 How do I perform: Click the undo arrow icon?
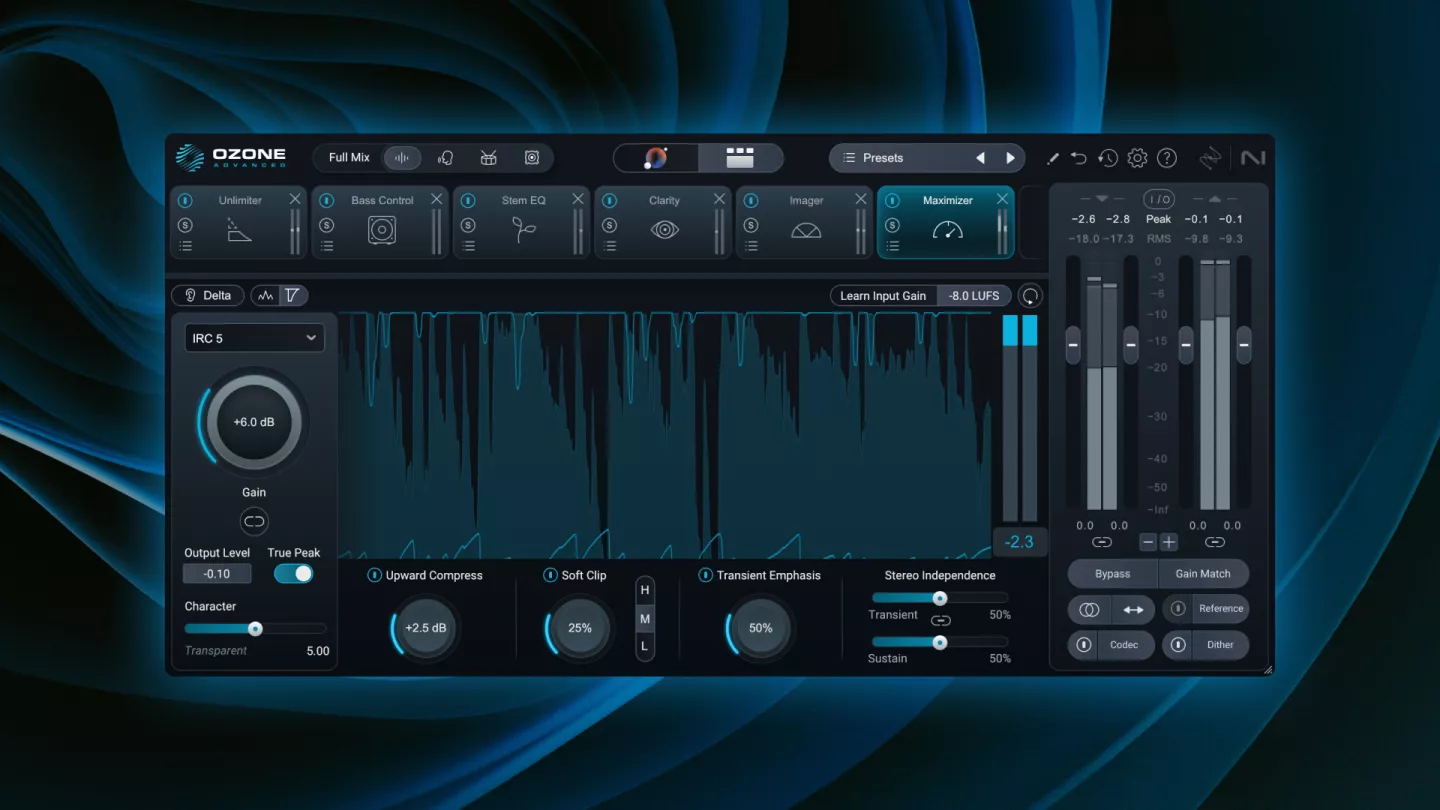pos(1078,158)
